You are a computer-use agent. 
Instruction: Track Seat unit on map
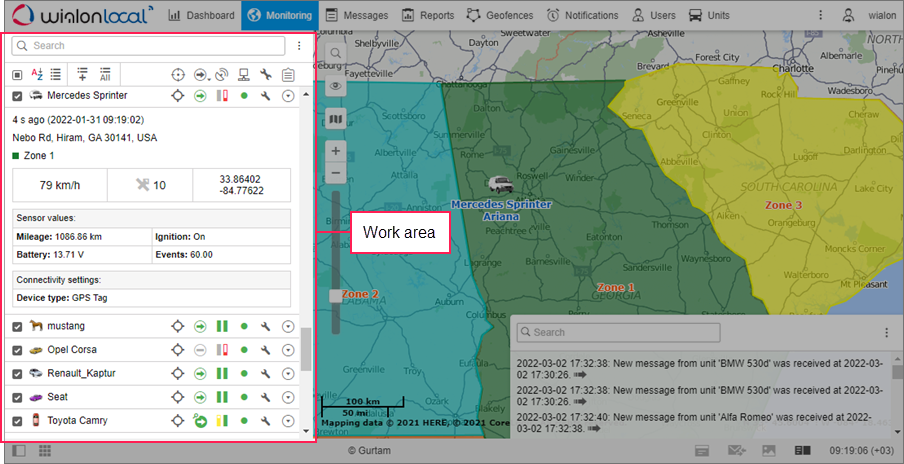(x=178, y=397)
